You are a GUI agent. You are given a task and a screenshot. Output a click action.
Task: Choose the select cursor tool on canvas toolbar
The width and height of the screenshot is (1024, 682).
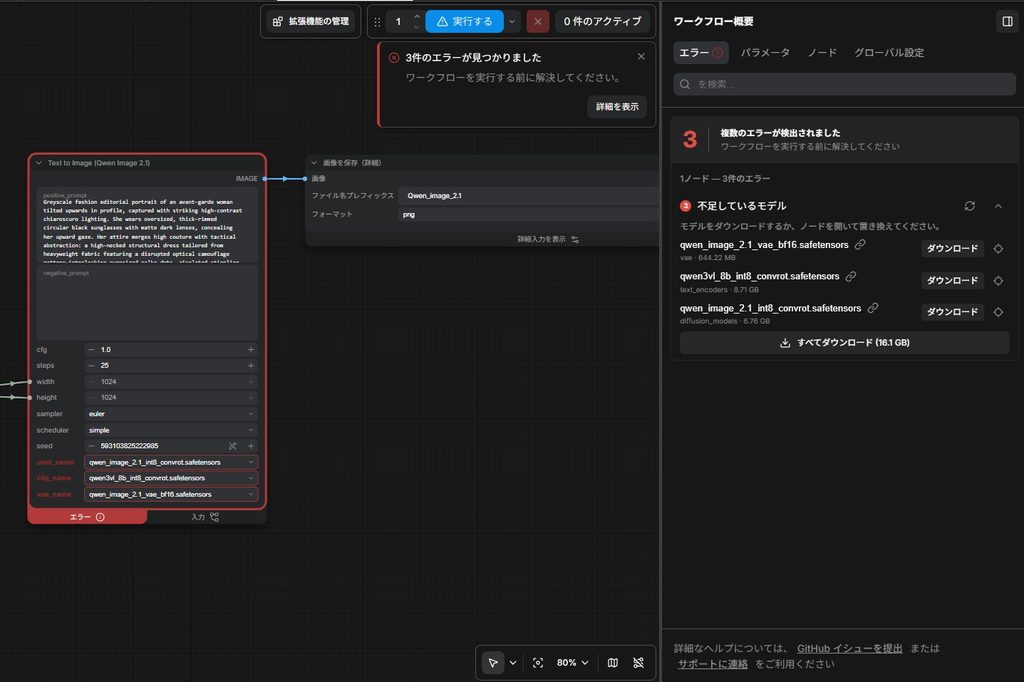click(493, 662)
